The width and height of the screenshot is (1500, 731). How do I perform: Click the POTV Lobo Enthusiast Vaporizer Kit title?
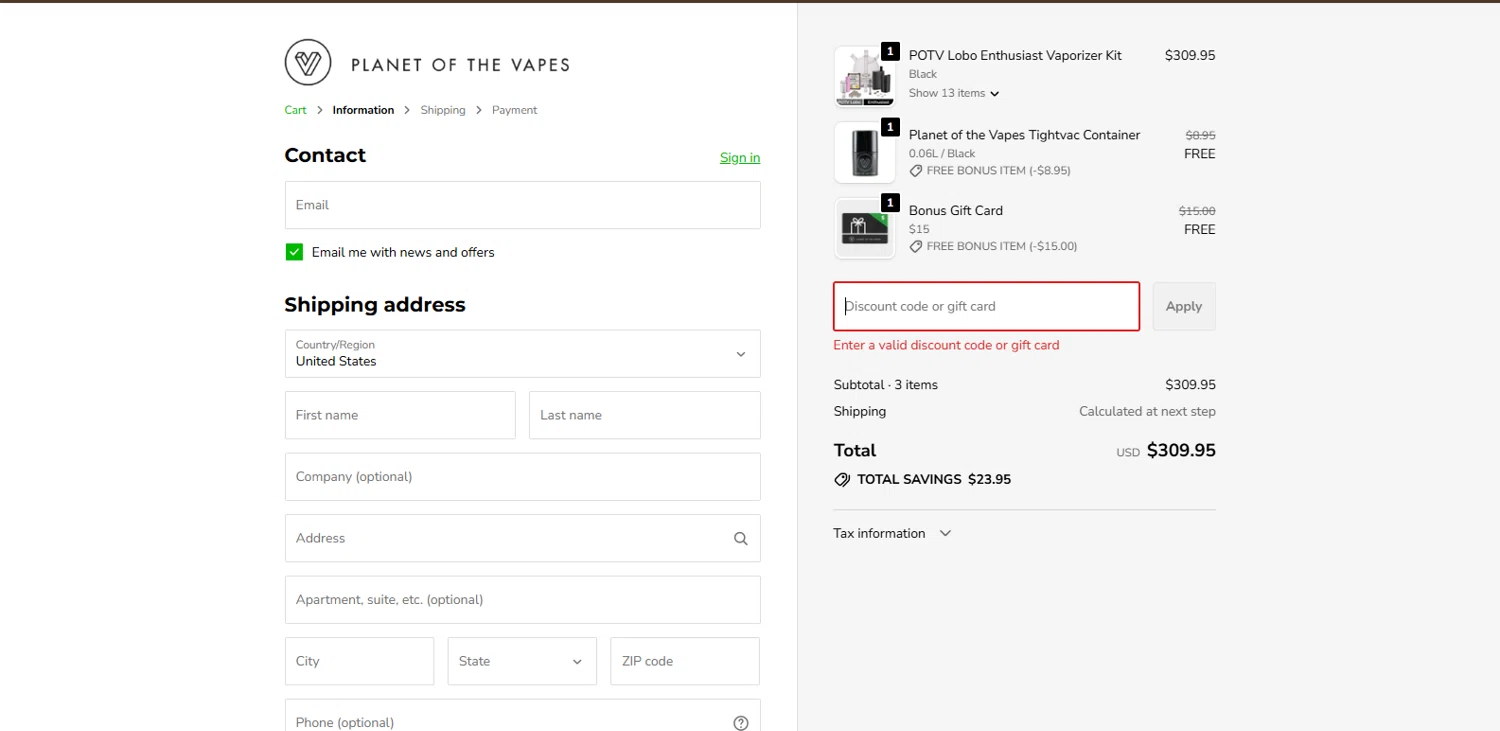click(1015, 56)
